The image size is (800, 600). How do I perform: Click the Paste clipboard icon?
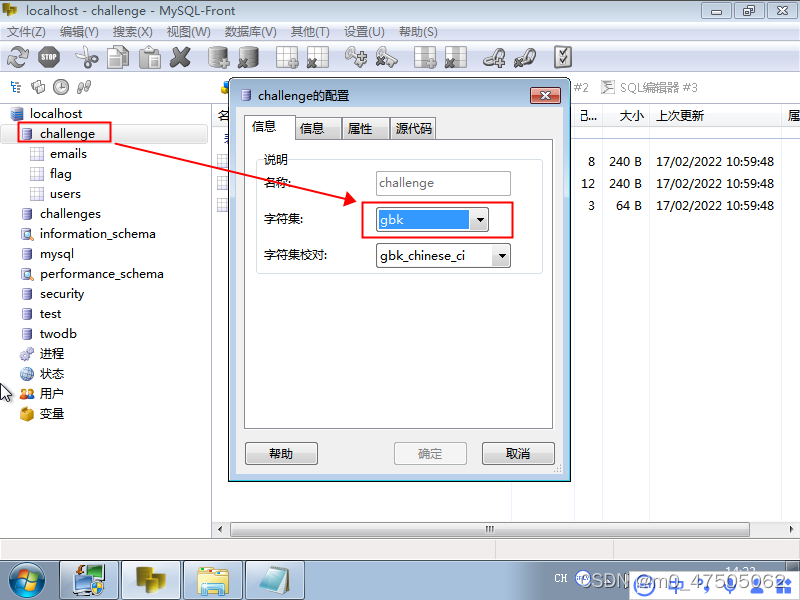tap(149, 57)
